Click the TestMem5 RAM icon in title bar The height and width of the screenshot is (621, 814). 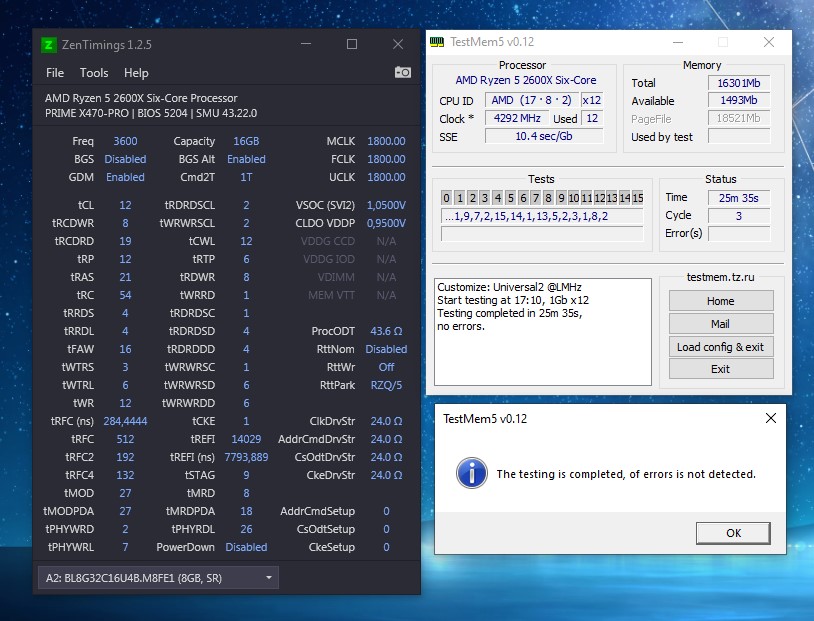pos(437,42)
